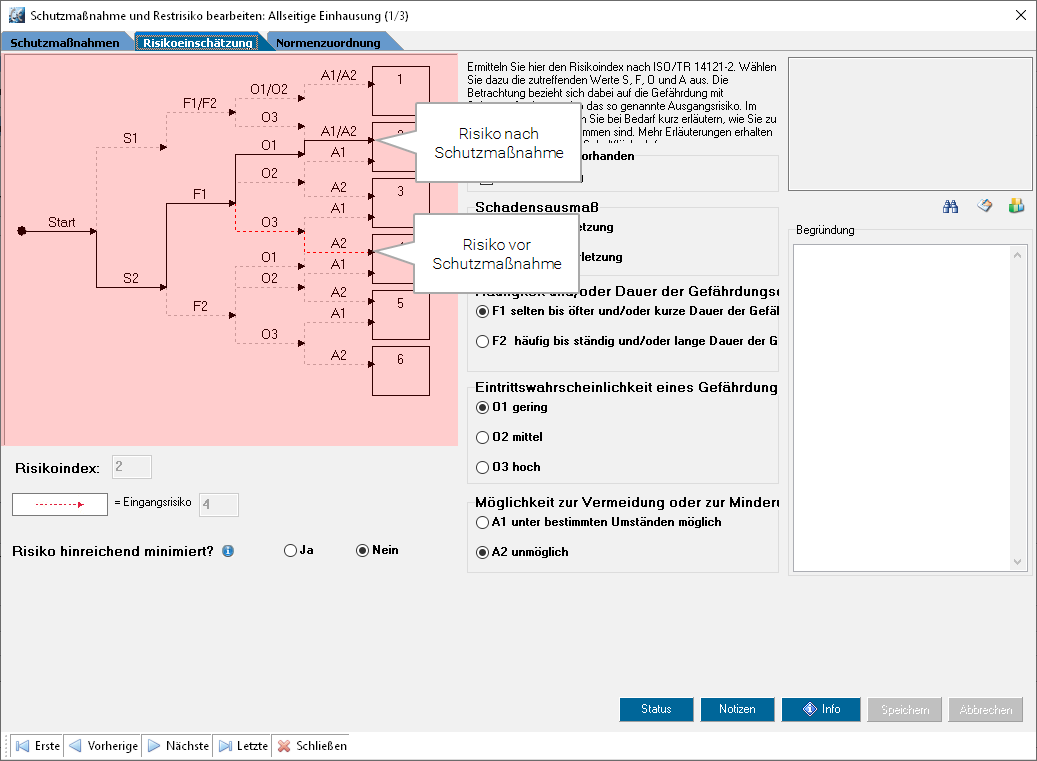Screen dimensions: 1037x761
Task: Click the Info button
Action: (820, 709)
